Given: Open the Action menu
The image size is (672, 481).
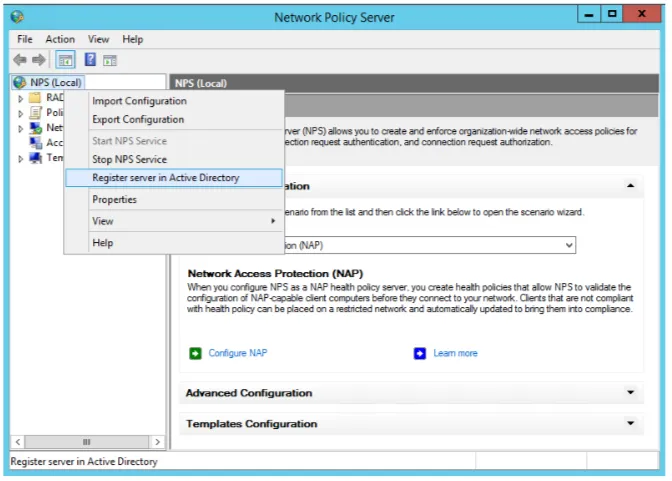Looking at the screenshot, I should tap(60, 39).
